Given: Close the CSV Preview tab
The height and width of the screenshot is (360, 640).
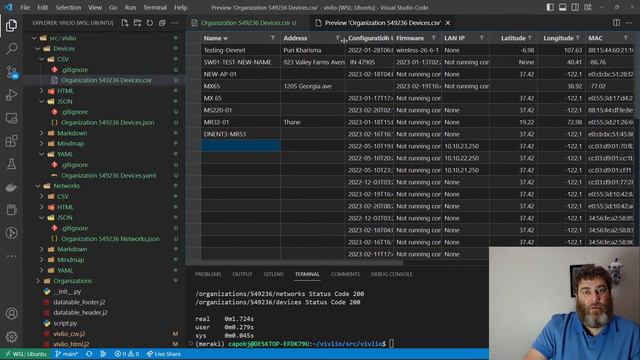Looking at the screenshot, I should coord(448,23).
